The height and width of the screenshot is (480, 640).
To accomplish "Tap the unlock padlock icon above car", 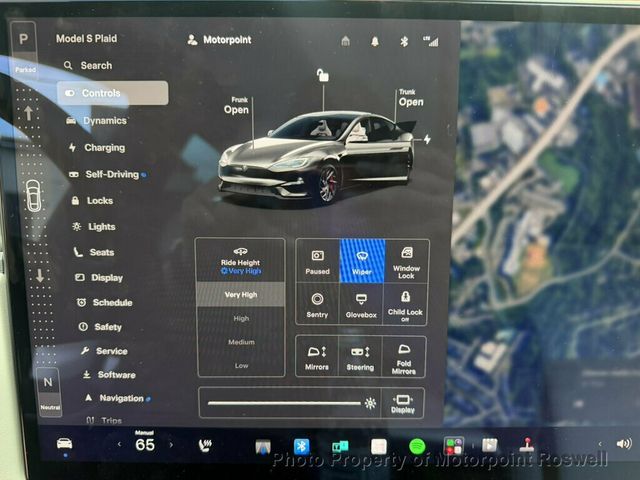I will pyautogui.click(x=323, y=75).
